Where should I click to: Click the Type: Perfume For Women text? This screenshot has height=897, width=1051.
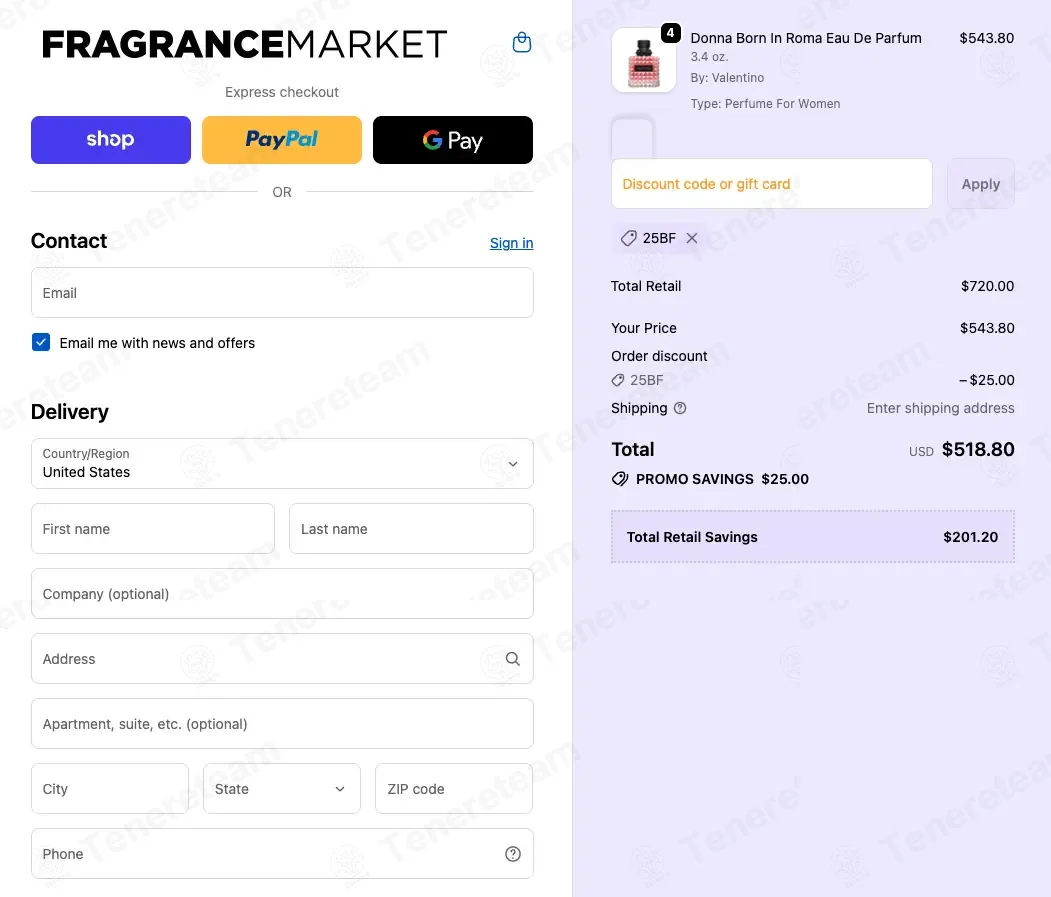(765, 104)
